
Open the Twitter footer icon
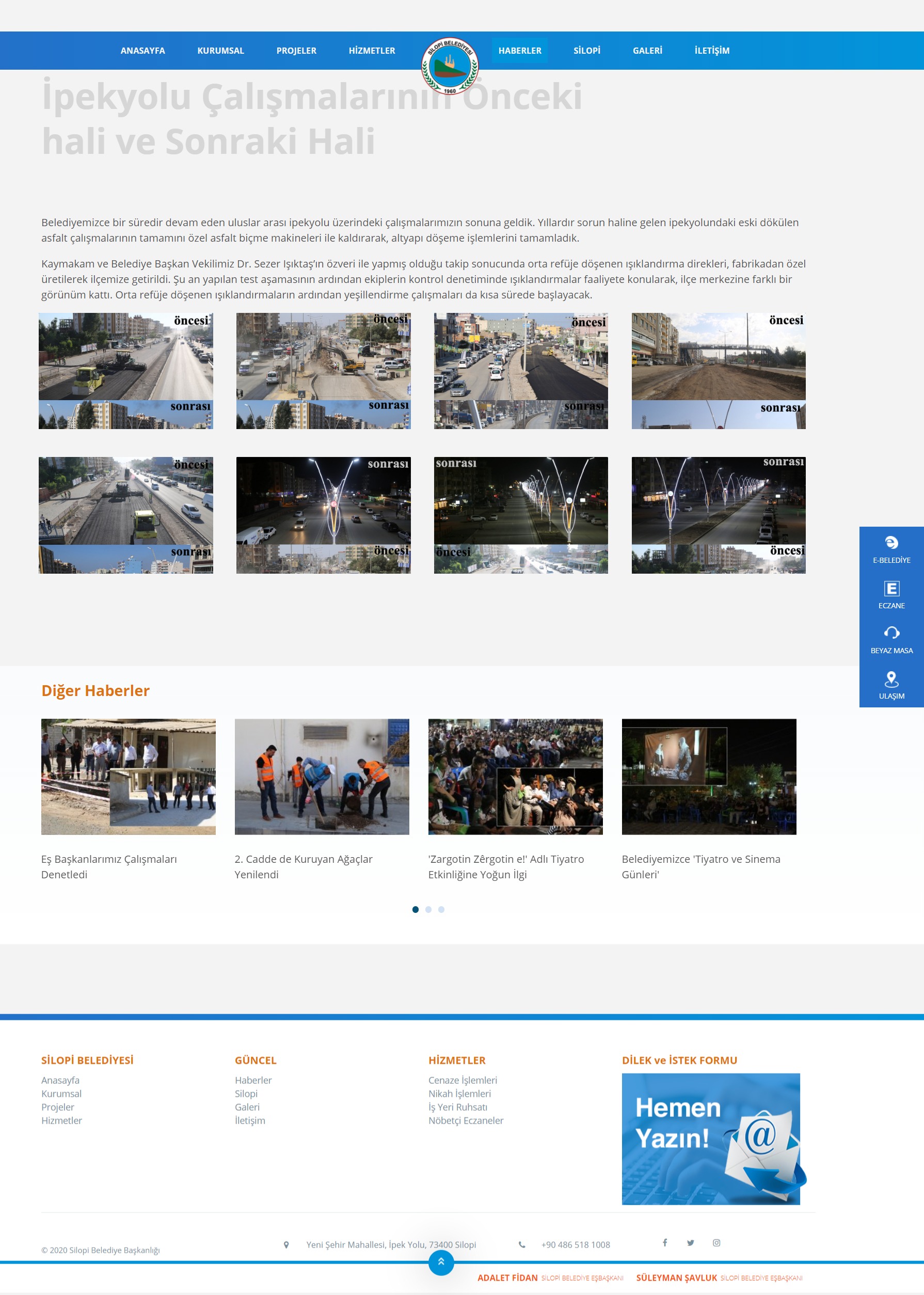coord(690,1243)
